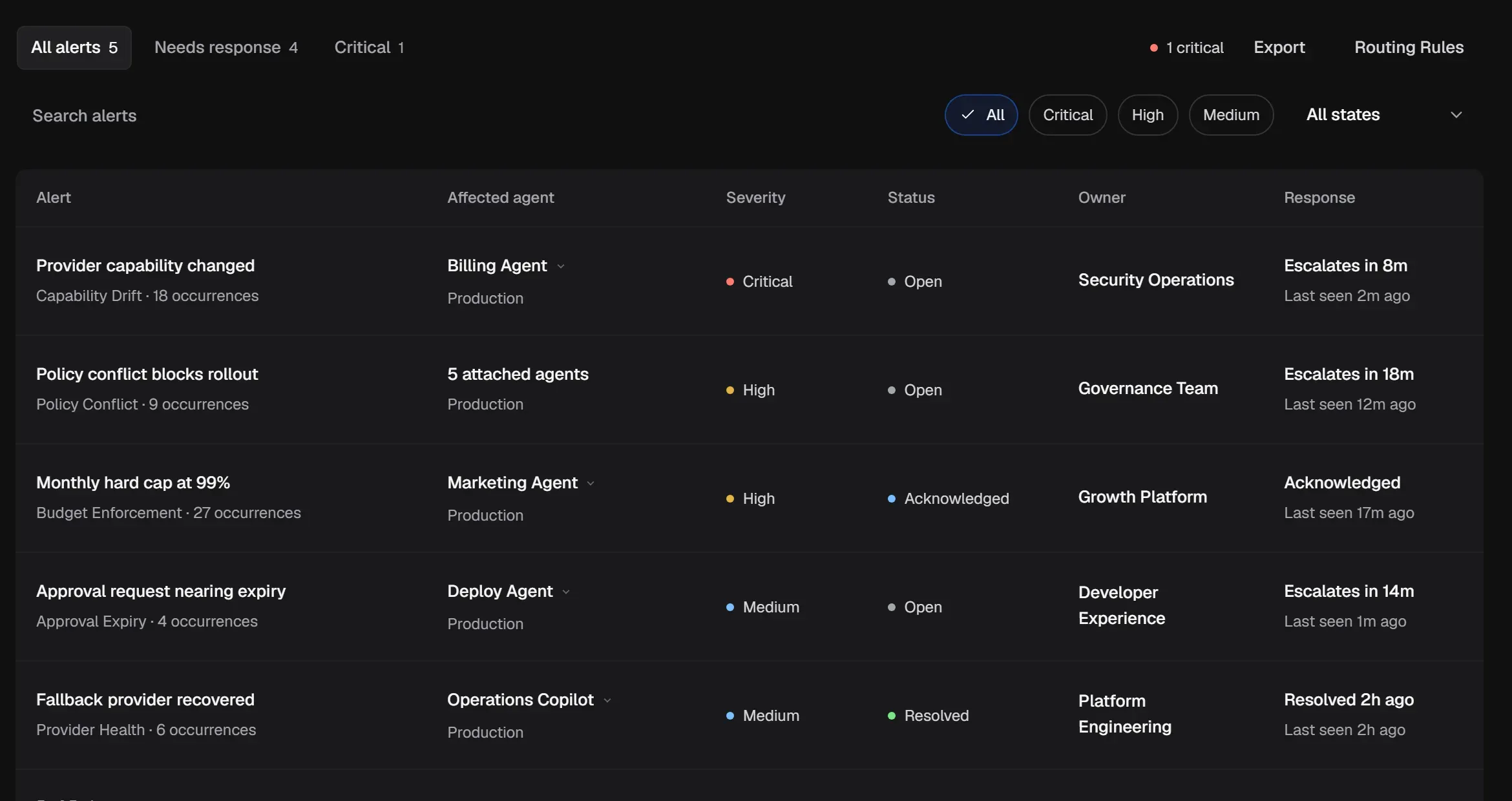
Task: Click the Critical severity in Billing Agent row
Action: tap(759, 282)
